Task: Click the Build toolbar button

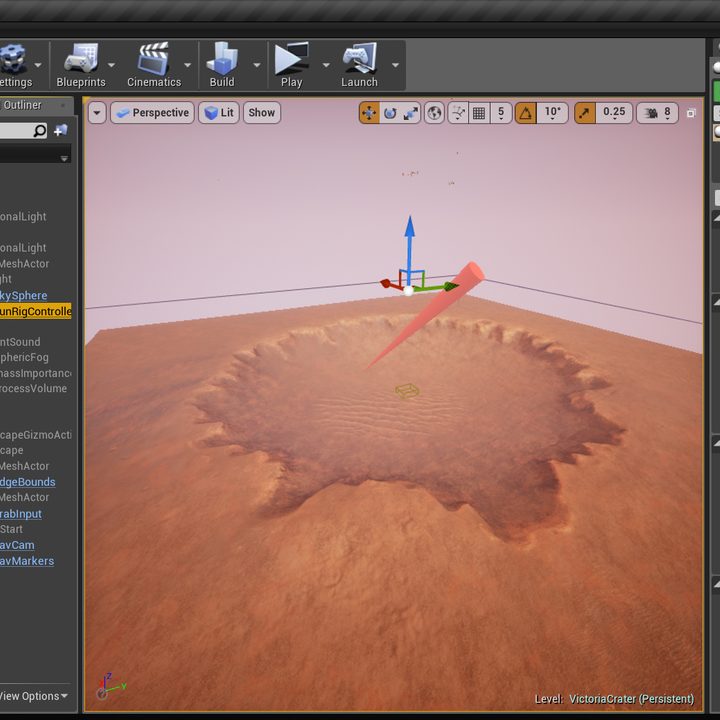Action: 222,65
